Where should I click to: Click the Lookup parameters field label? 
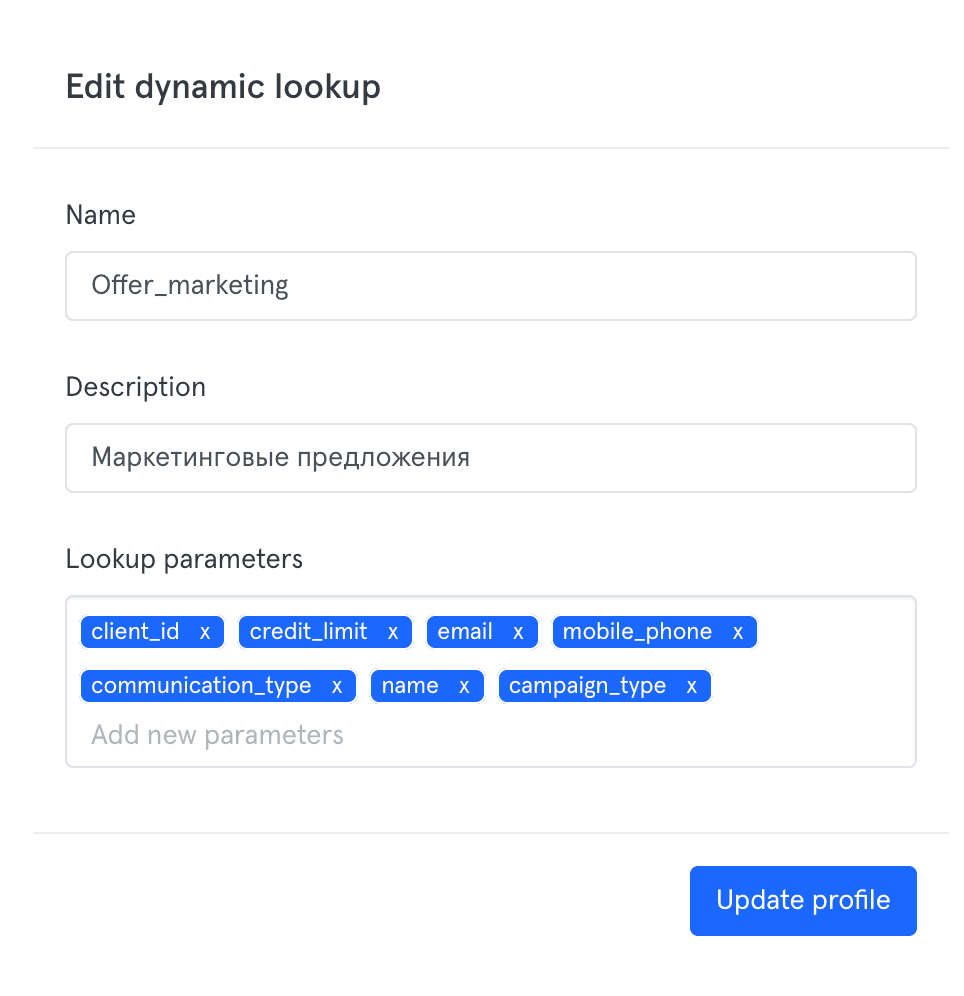click(x=184, y=560)
